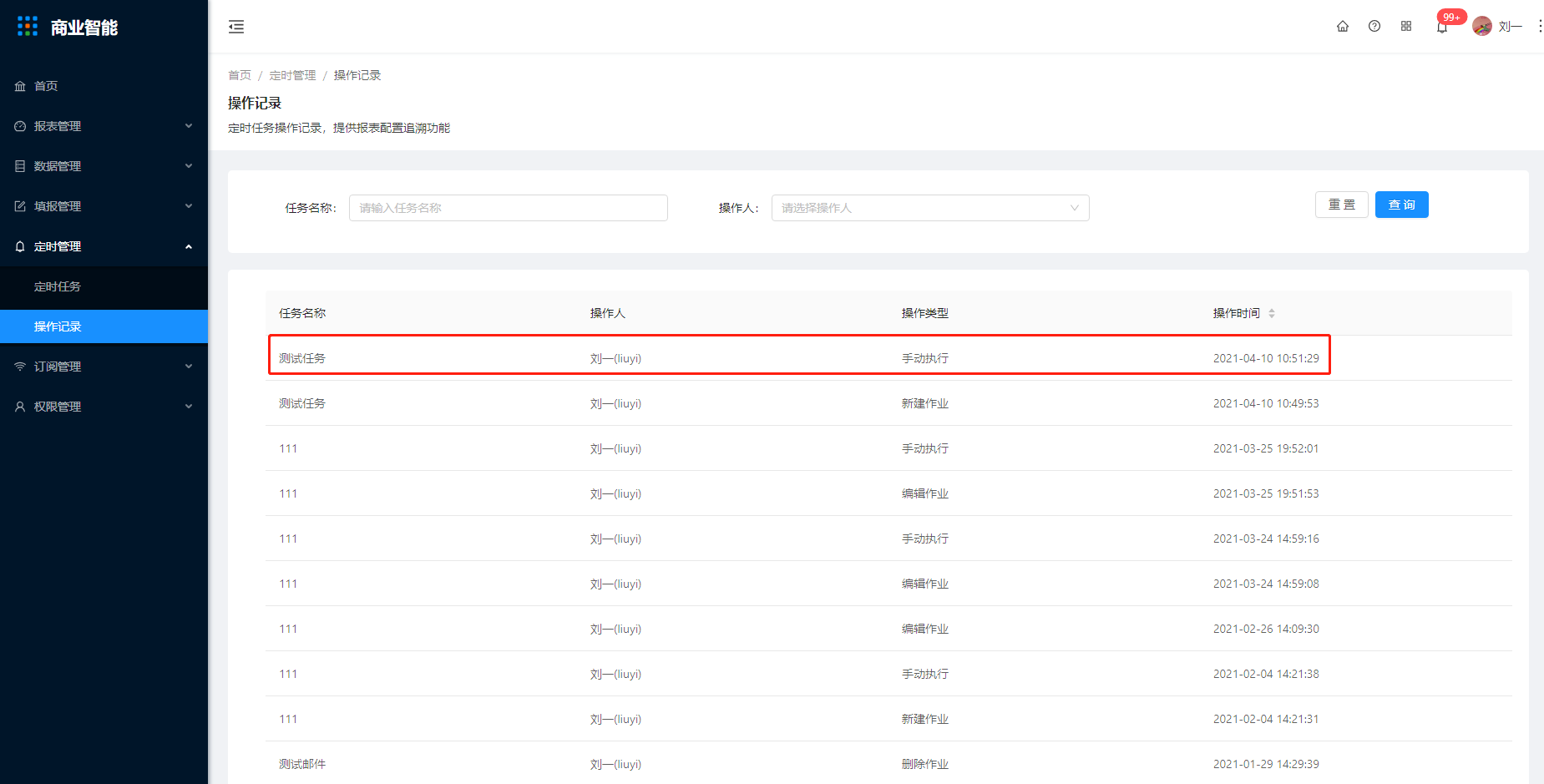Open the 订阅管理 sidebar menu
Viewport: 1544px width, 784px height.
[x=104, y=367]
